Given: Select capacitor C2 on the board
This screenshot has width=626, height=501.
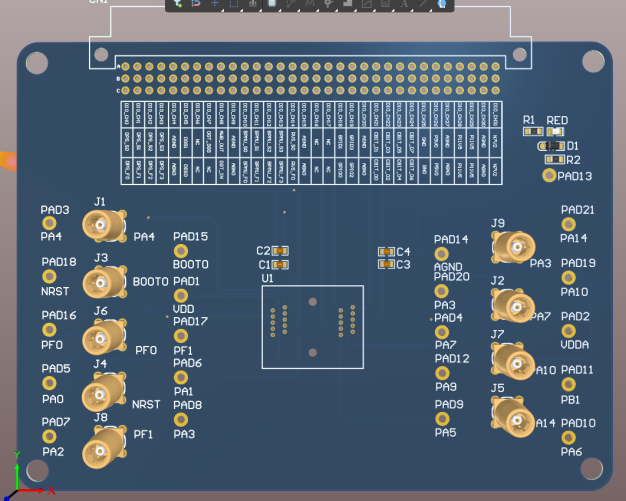Looking at the screenshot, I should coord(281,251).
